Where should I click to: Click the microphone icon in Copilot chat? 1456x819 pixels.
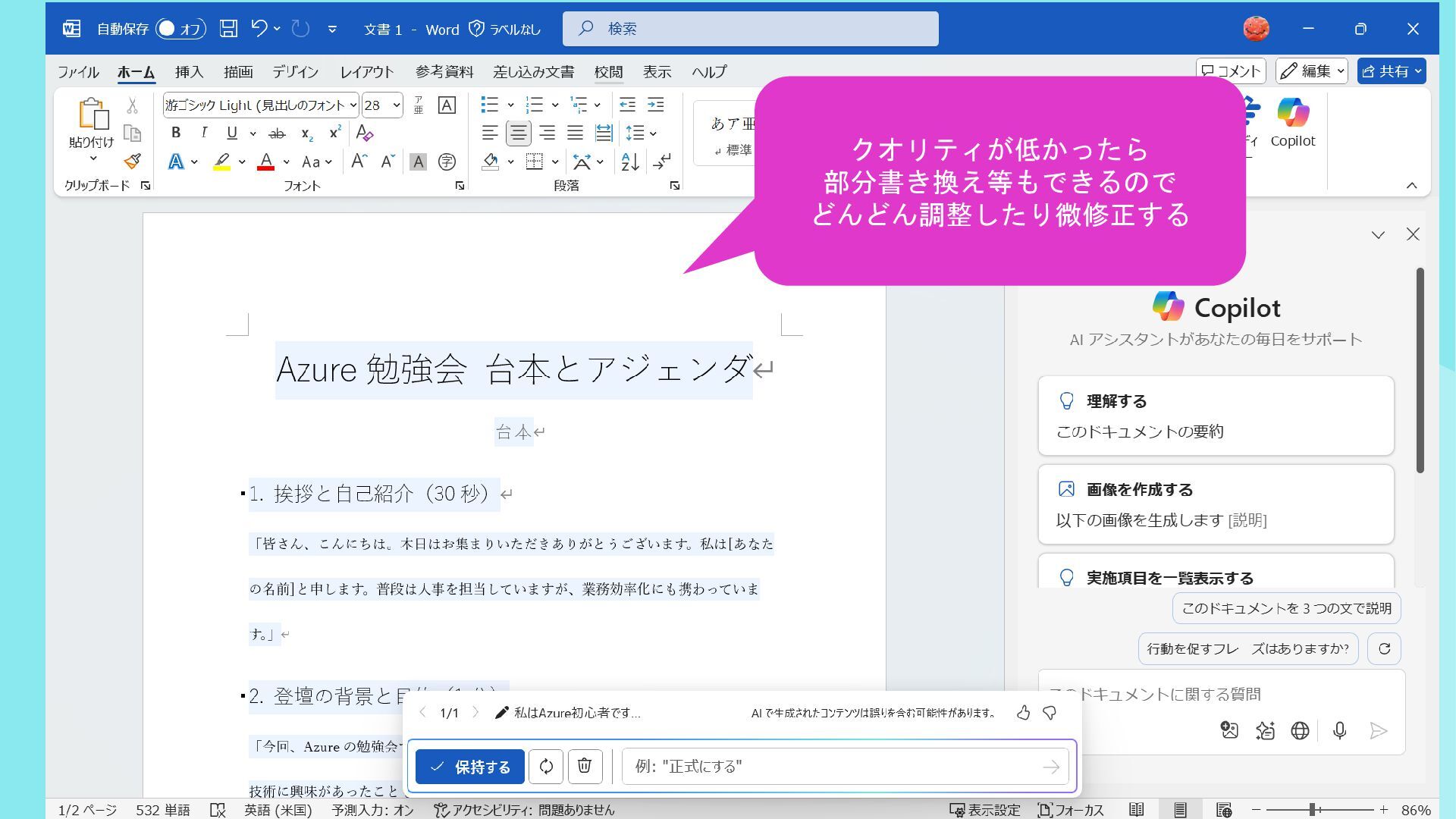pos(1339,730)
